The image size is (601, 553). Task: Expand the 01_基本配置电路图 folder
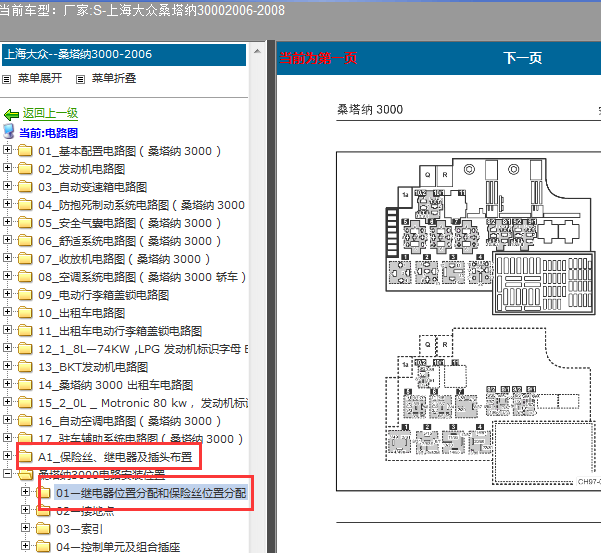click(7, 149)
